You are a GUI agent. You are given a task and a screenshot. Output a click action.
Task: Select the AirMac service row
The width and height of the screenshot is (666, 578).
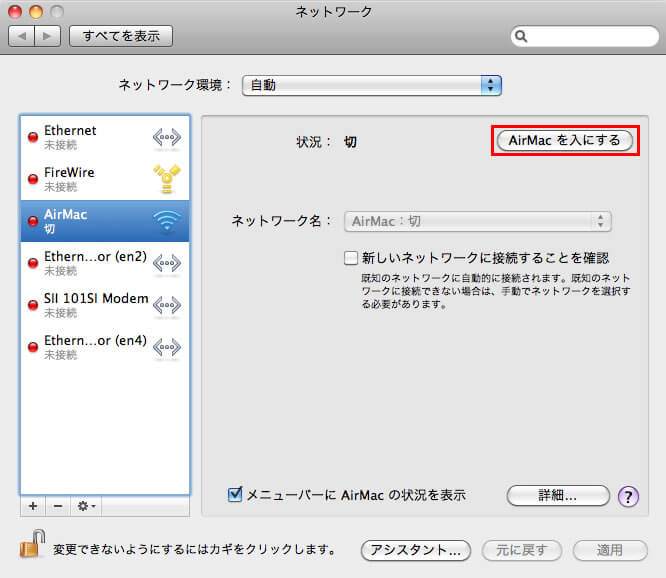[x=105, y=221]
